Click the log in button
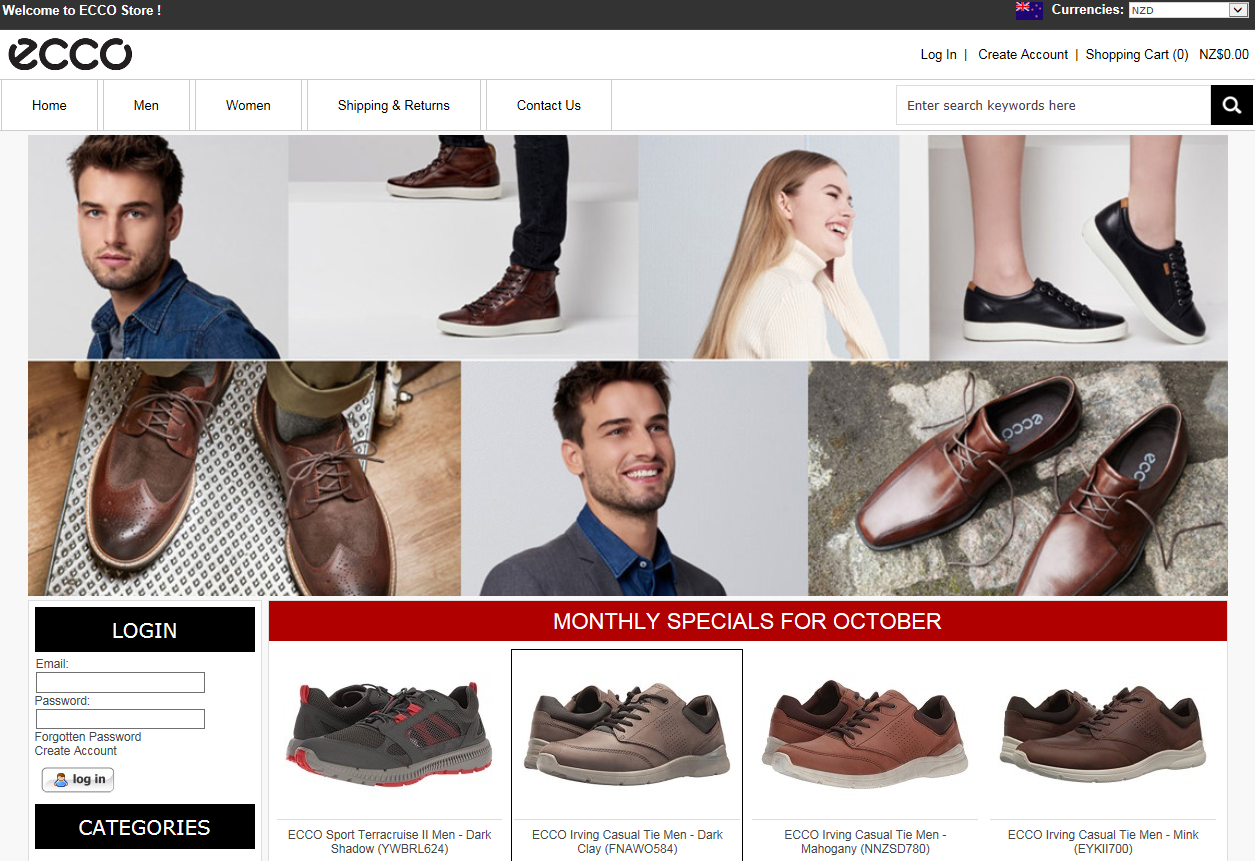The width and height of the screenshot is (1255, 861). point(78,780)
